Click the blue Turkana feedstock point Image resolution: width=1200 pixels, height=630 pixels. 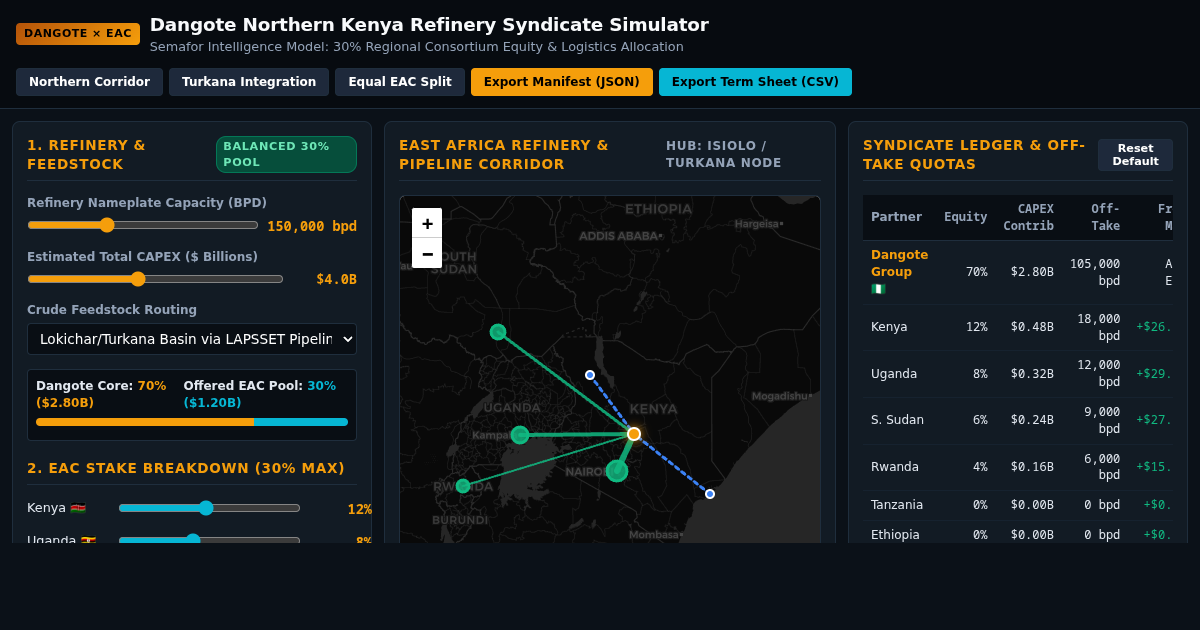[590, 375]
